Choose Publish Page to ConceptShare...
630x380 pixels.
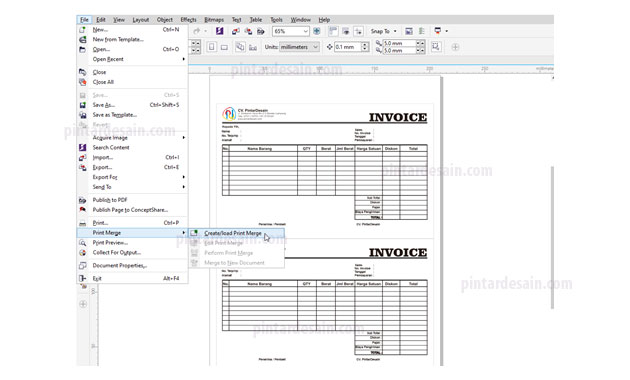tap(132, 210)
